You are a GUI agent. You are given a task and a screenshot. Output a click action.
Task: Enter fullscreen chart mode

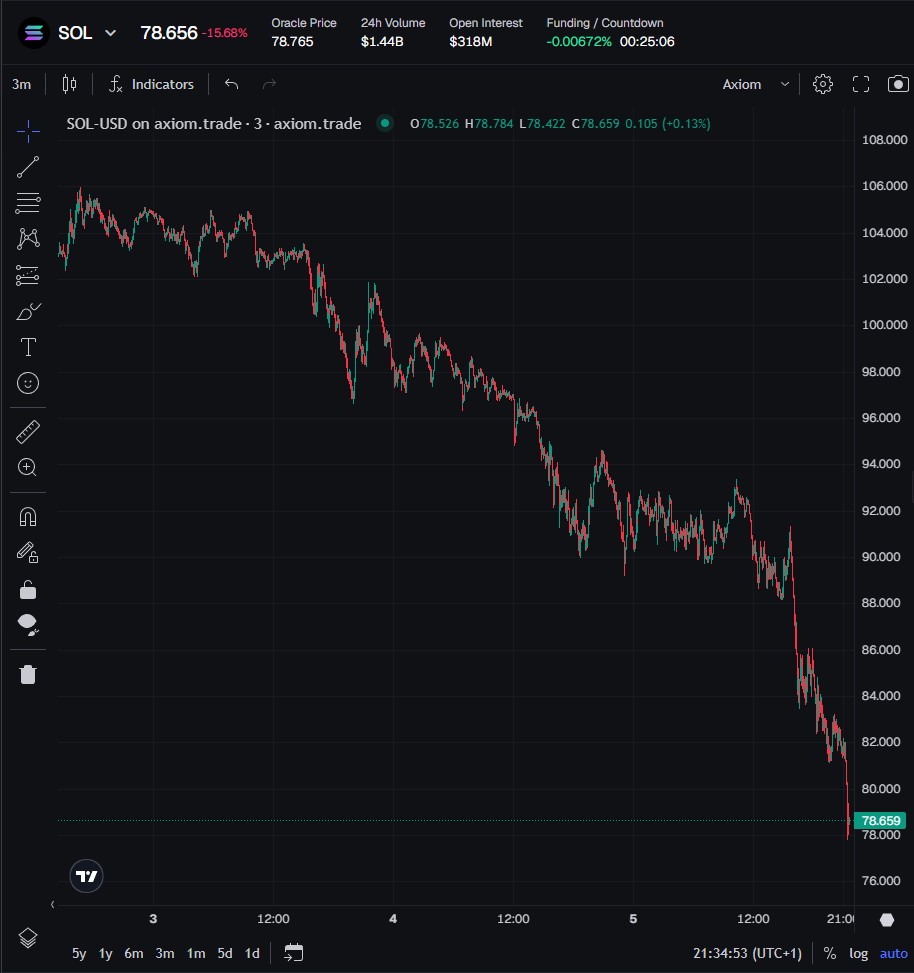point(861,84)
